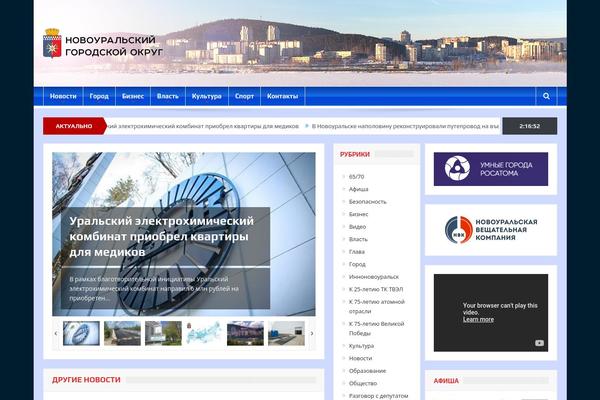This screenshot has width=600, height=400.
Task: Open the Видео rubric
Action: [357, 227]
